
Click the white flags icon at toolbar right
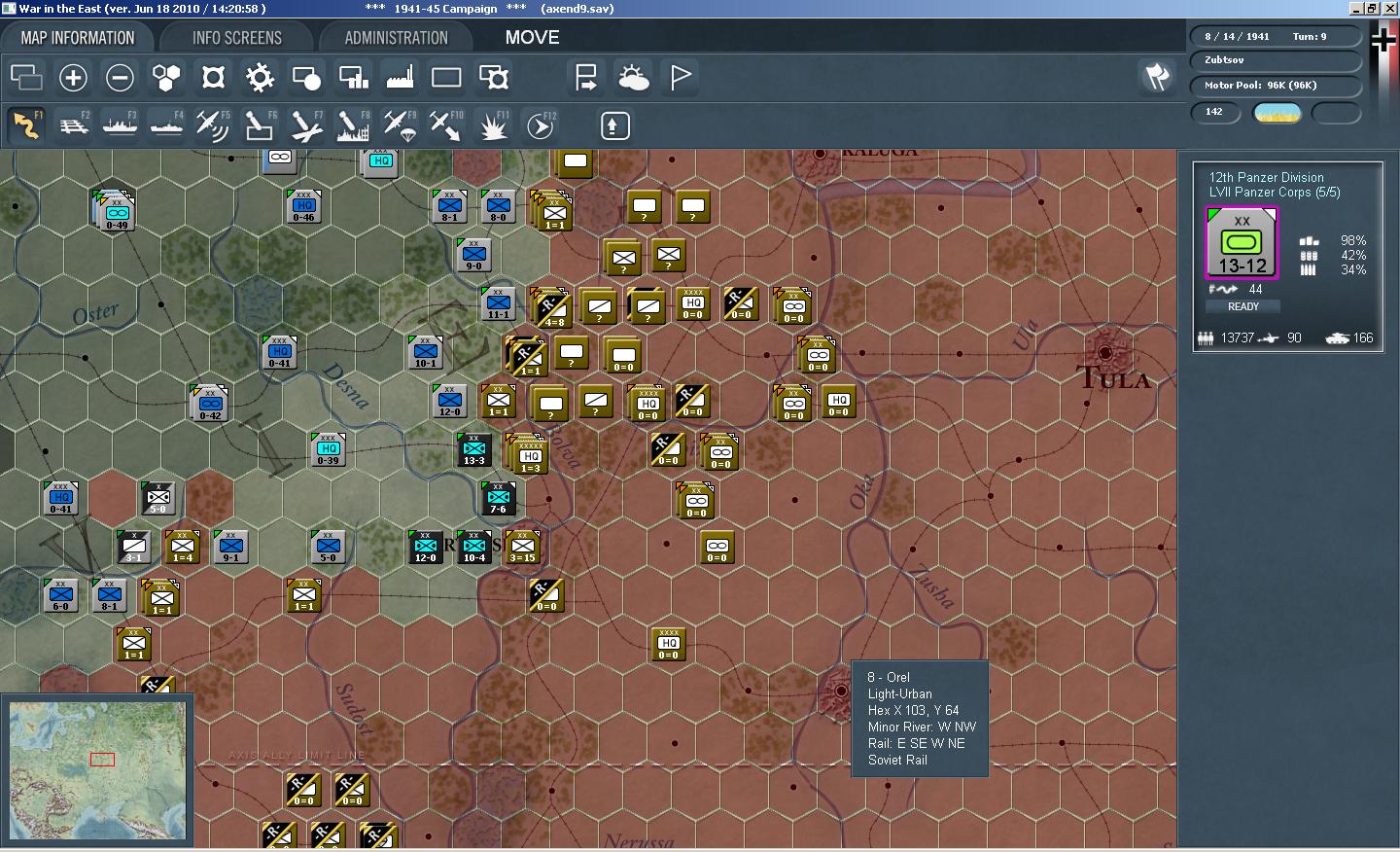(x=1156, y=77)
